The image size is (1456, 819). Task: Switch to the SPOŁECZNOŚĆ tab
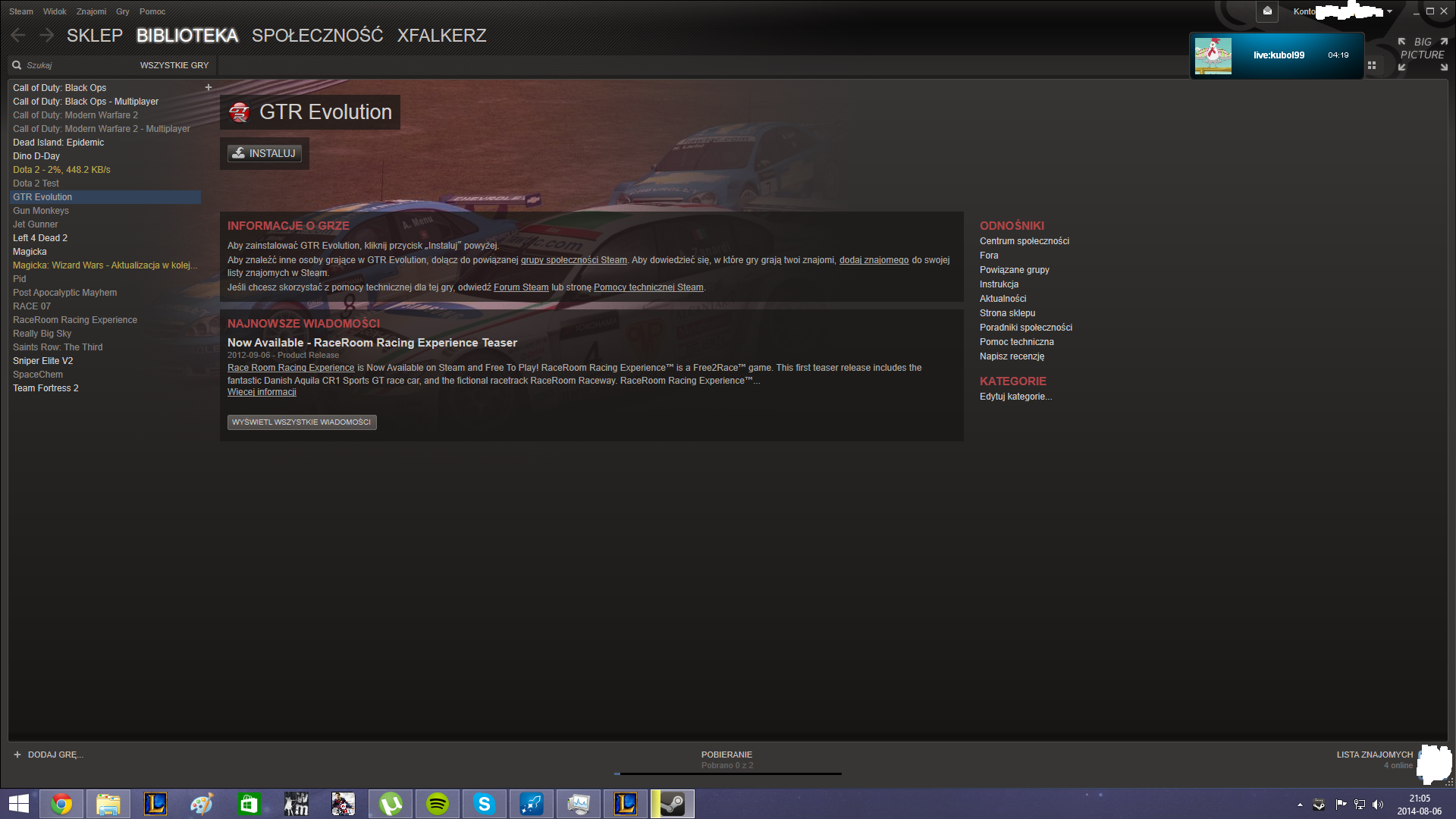tap(318, 36)
